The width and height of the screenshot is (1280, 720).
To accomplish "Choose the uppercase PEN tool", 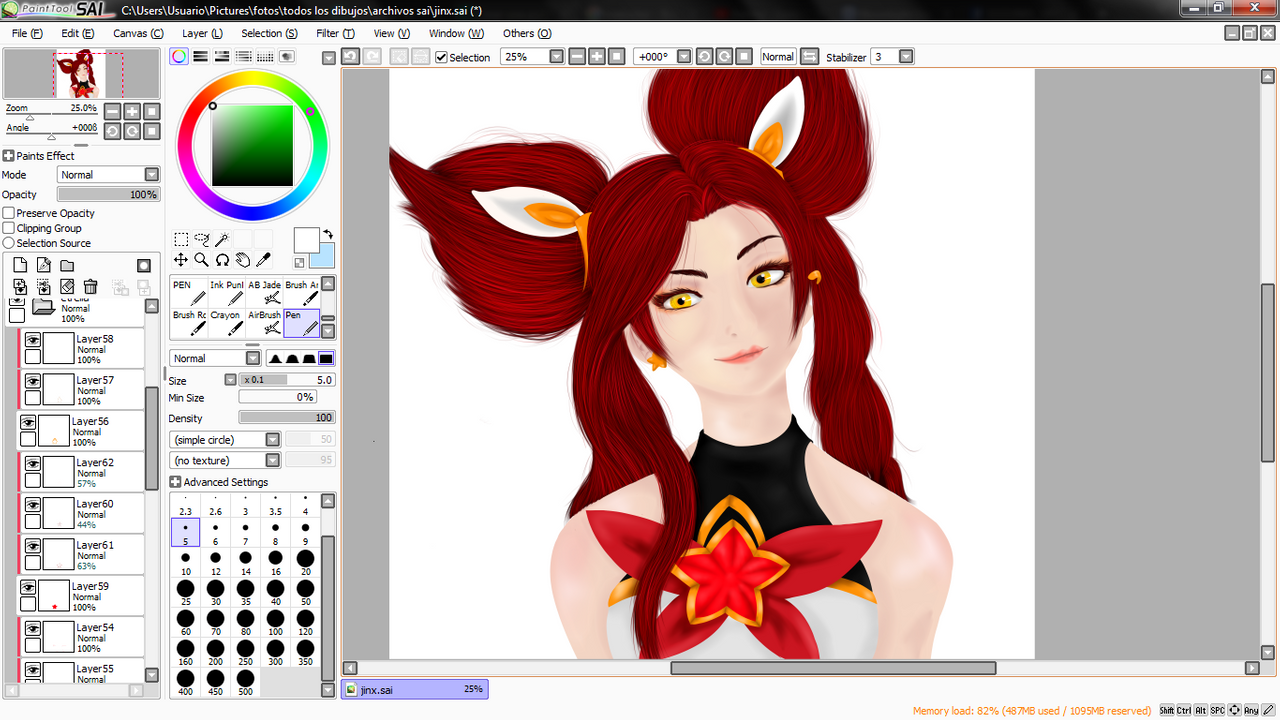I will point(189,293).
